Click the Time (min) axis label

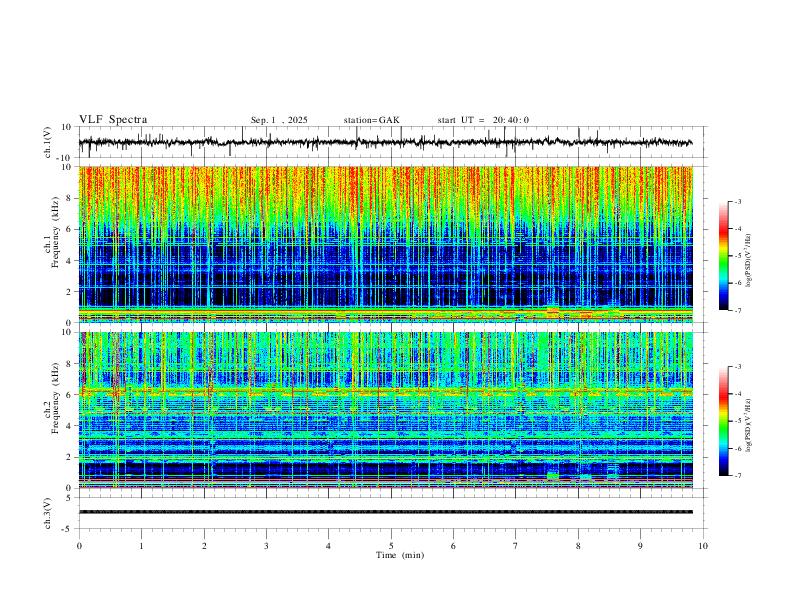(x=400, y=555)
